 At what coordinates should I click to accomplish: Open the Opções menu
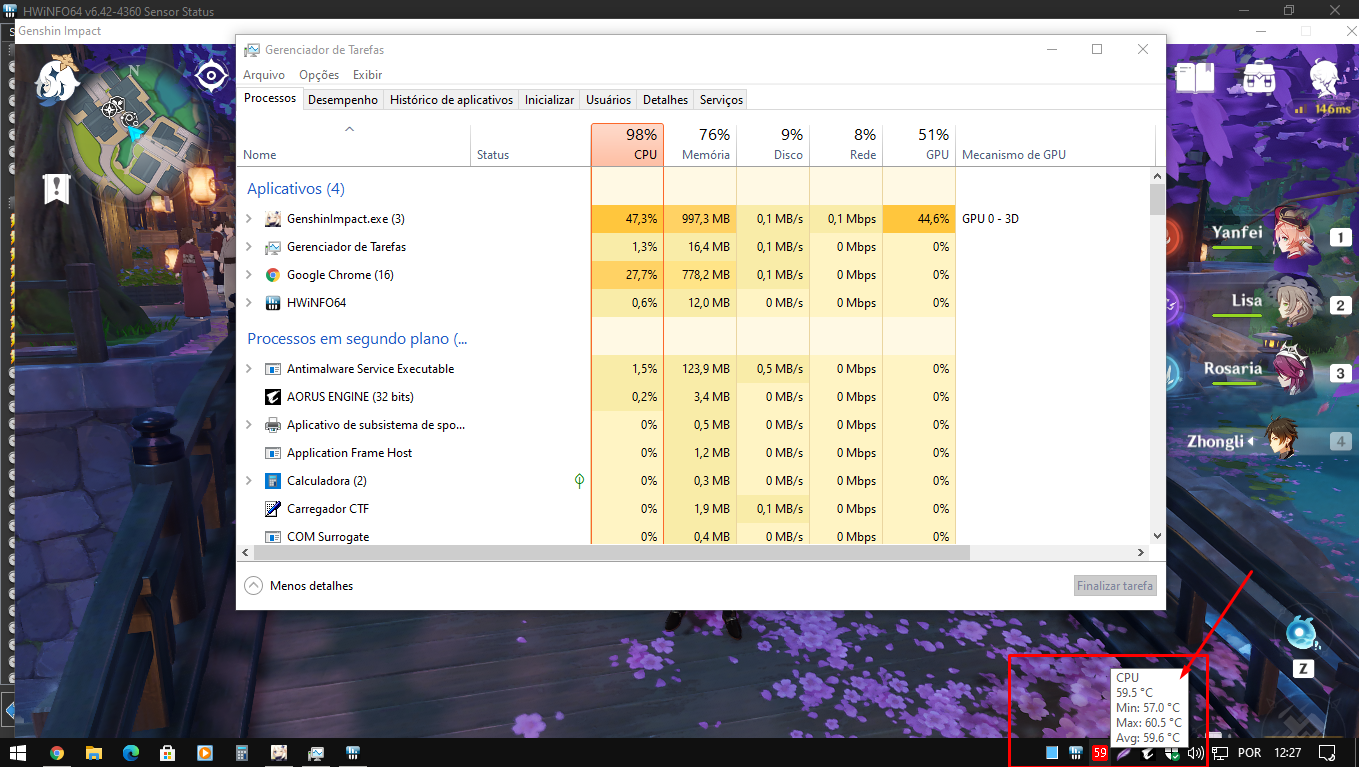(319, 75)
